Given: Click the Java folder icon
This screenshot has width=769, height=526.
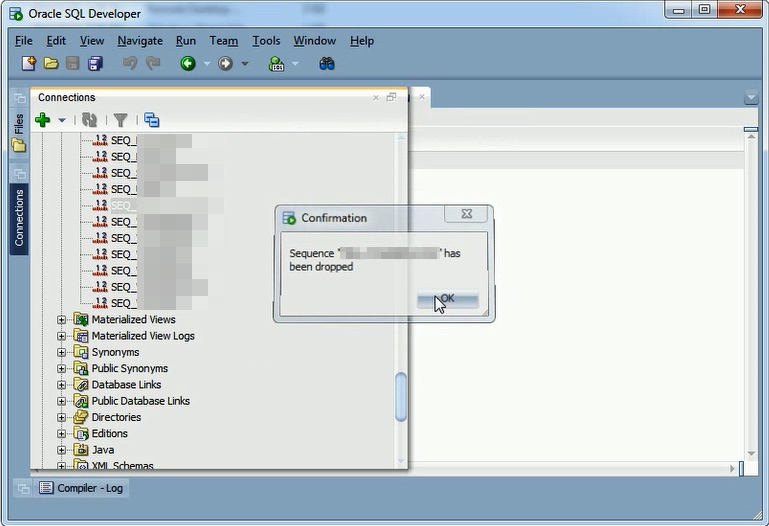Looking at the screenshot, I should [80, 450].
